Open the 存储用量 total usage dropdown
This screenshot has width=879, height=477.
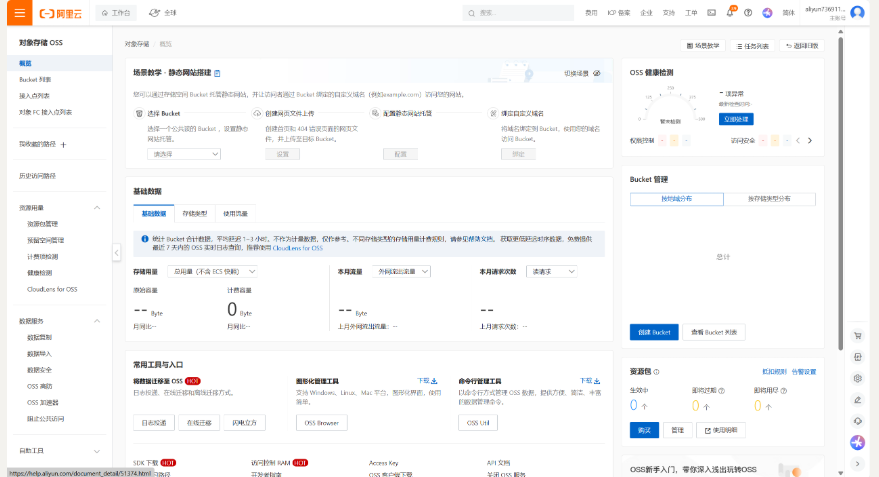click(212, 271)
